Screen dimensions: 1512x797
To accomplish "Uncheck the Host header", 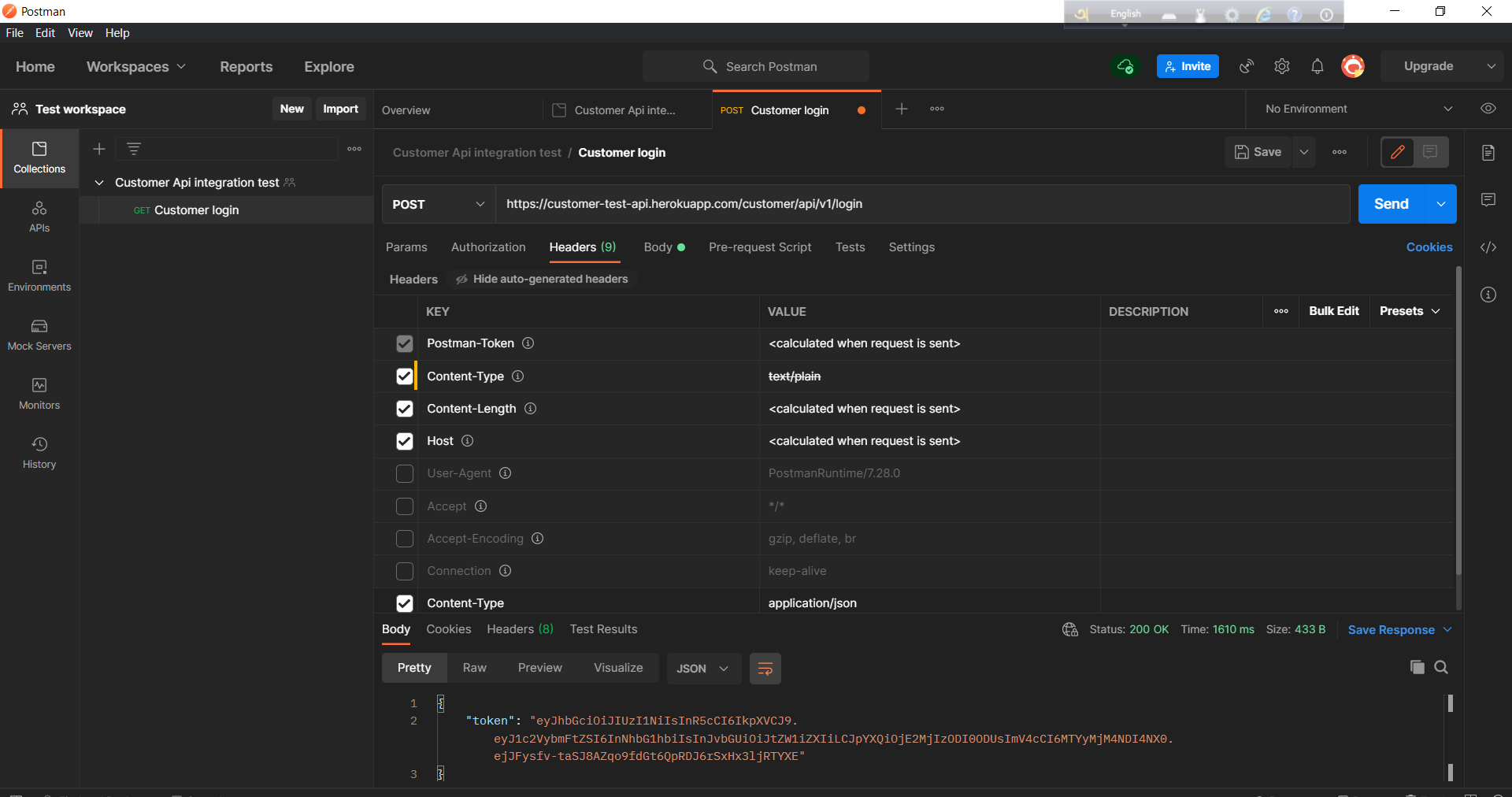I will tap(404, 441).
